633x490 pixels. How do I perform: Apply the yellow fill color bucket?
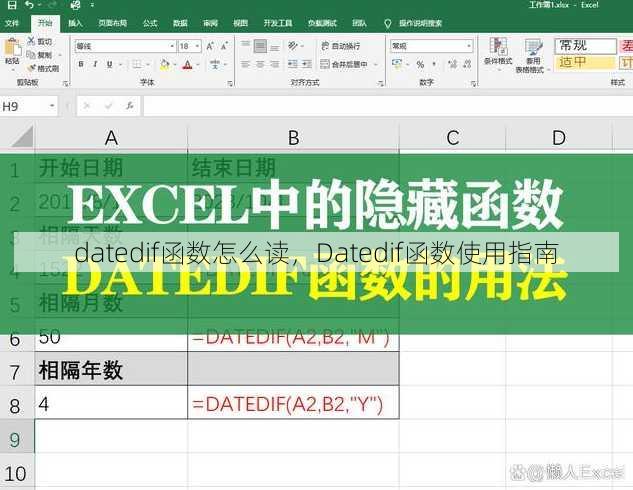click(x=165, y=65)
